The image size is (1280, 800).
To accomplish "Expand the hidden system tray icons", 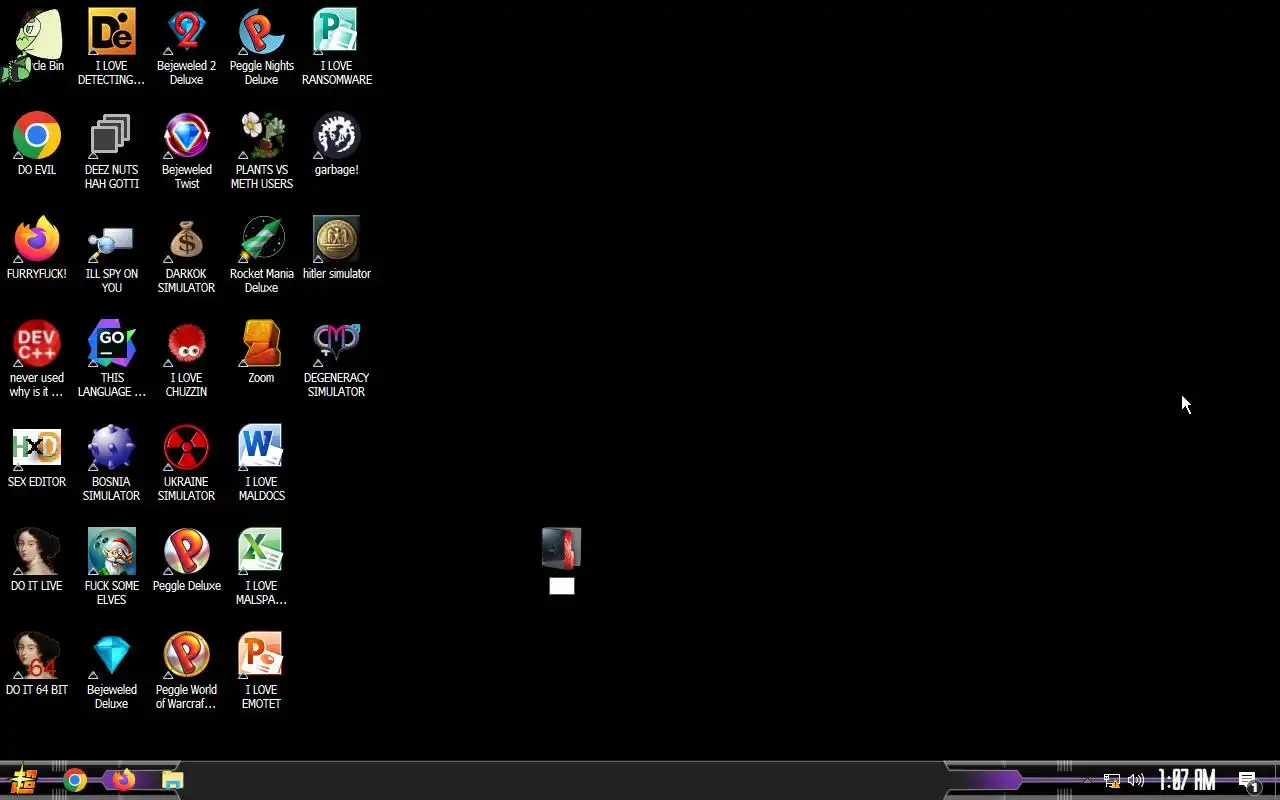I will [1087, 780].
